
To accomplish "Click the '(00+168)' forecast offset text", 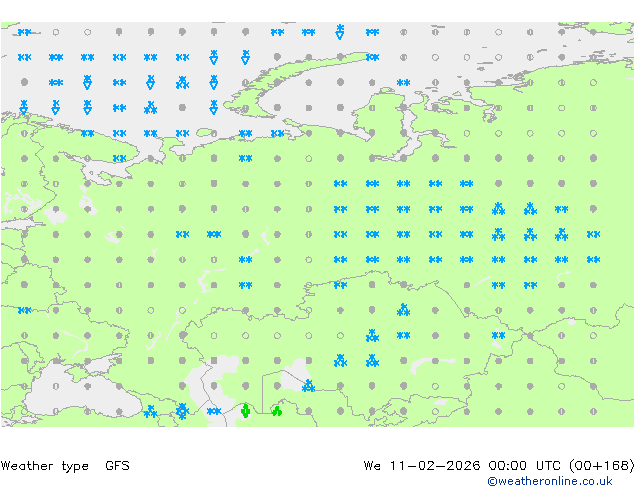I will point(601,466).
